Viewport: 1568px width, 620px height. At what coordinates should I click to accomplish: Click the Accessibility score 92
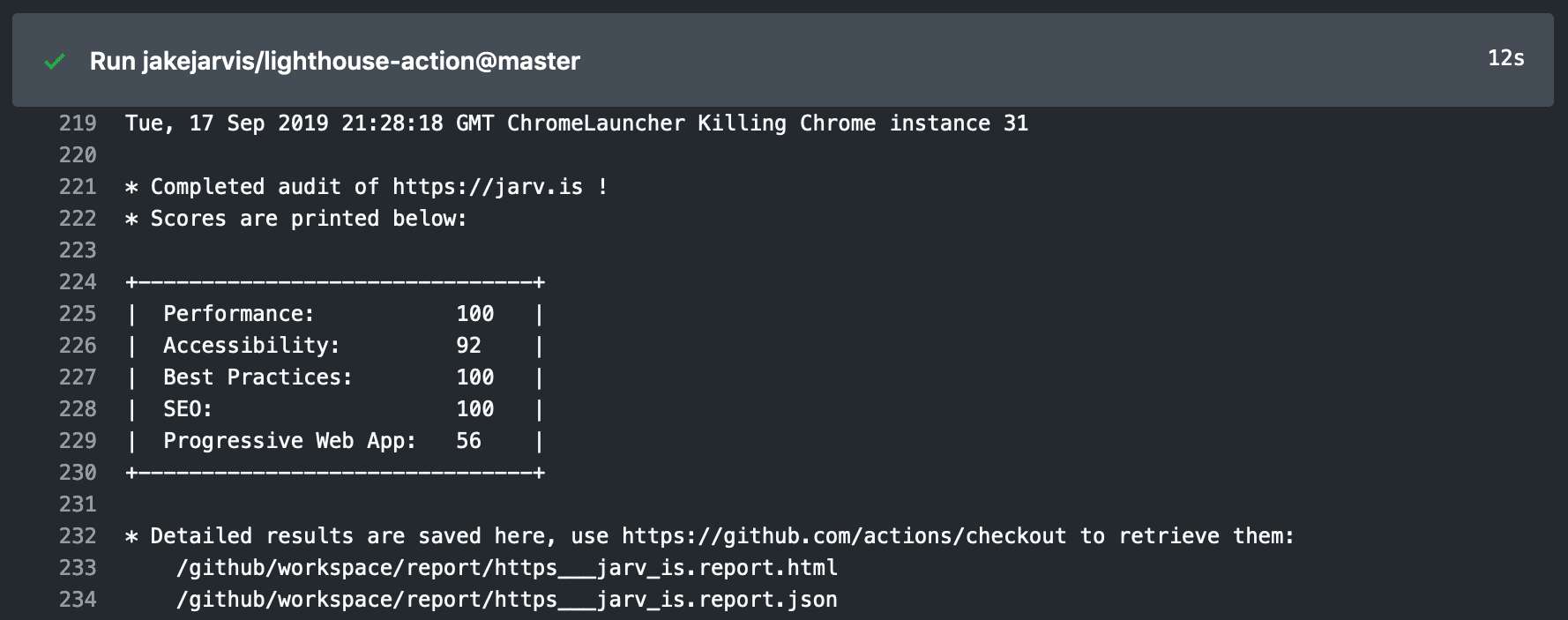coord(468,346)
